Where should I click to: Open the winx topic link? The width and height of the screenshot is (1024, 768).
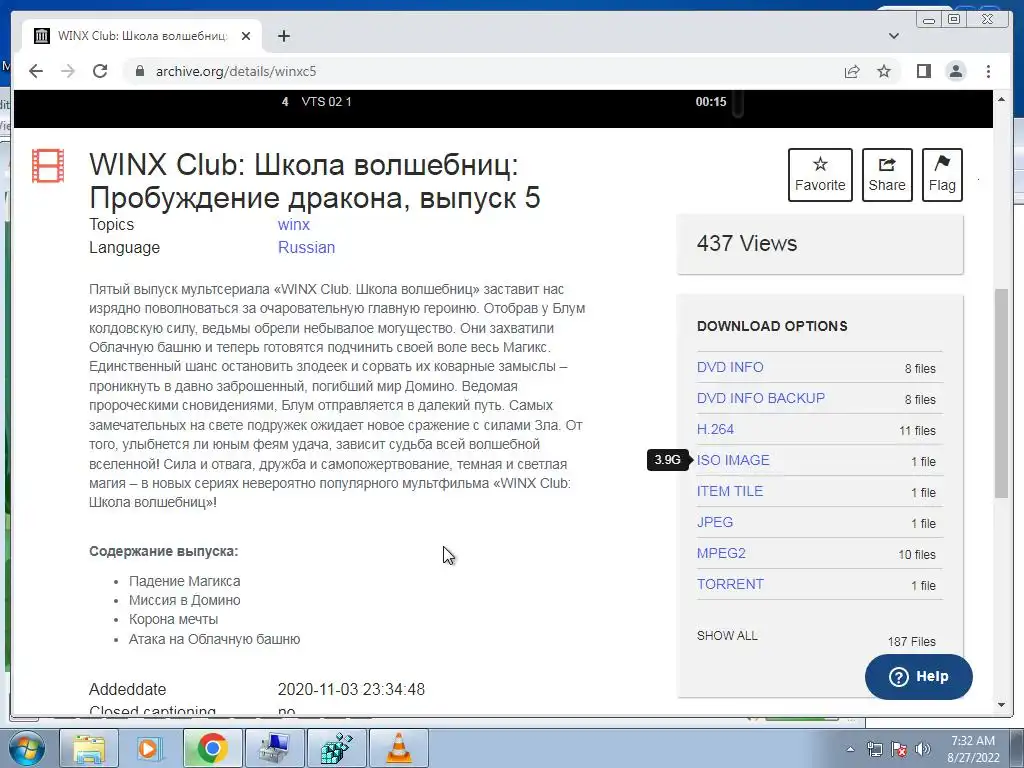[x=293, y=225]
